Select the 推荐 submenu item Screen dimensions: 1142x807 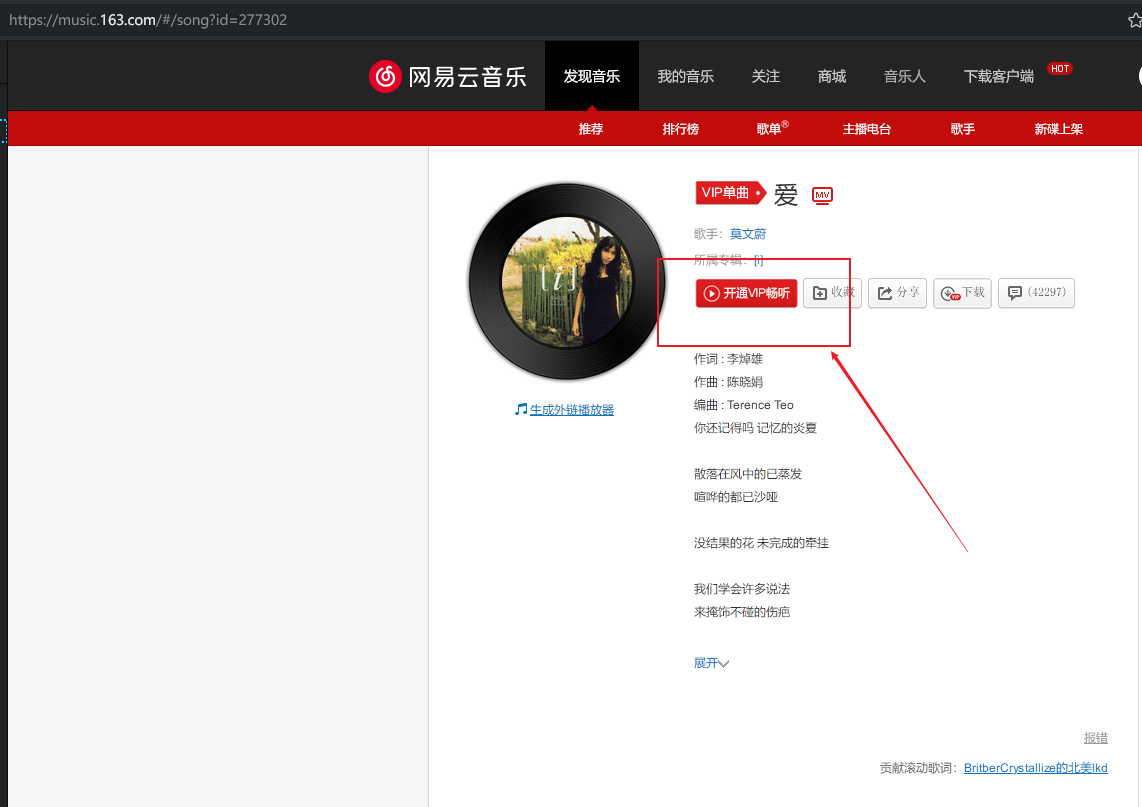tap(591, 129)
